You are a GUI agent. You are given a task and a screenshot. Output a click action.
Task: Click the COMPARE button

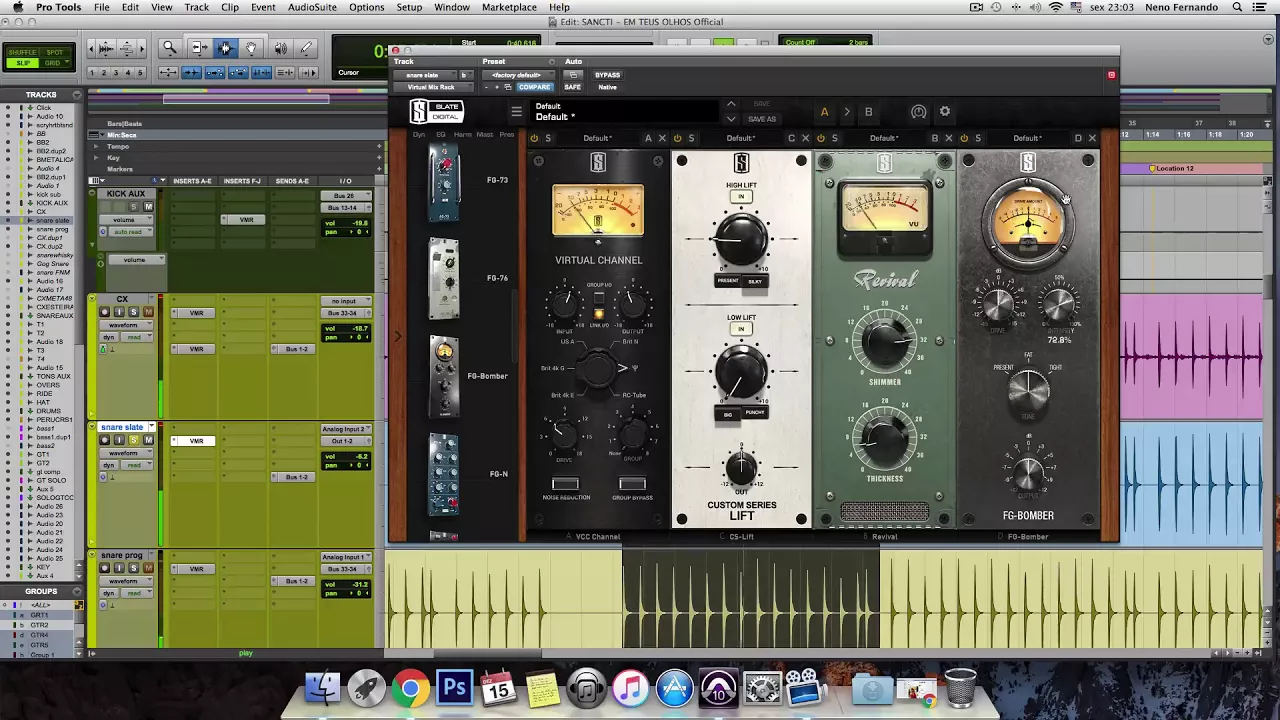point(534,87)
